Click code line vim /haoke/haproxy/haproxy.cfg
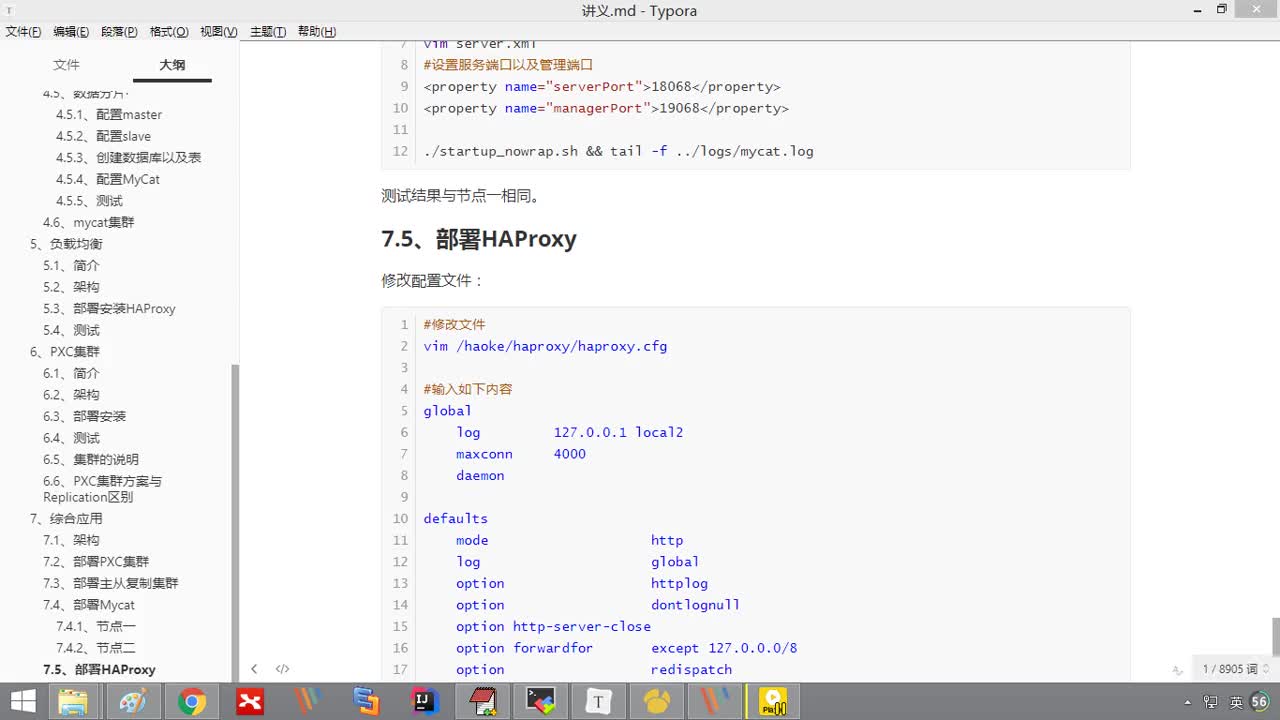Viewport: 1280px width, 720px height. pos(545,346)
